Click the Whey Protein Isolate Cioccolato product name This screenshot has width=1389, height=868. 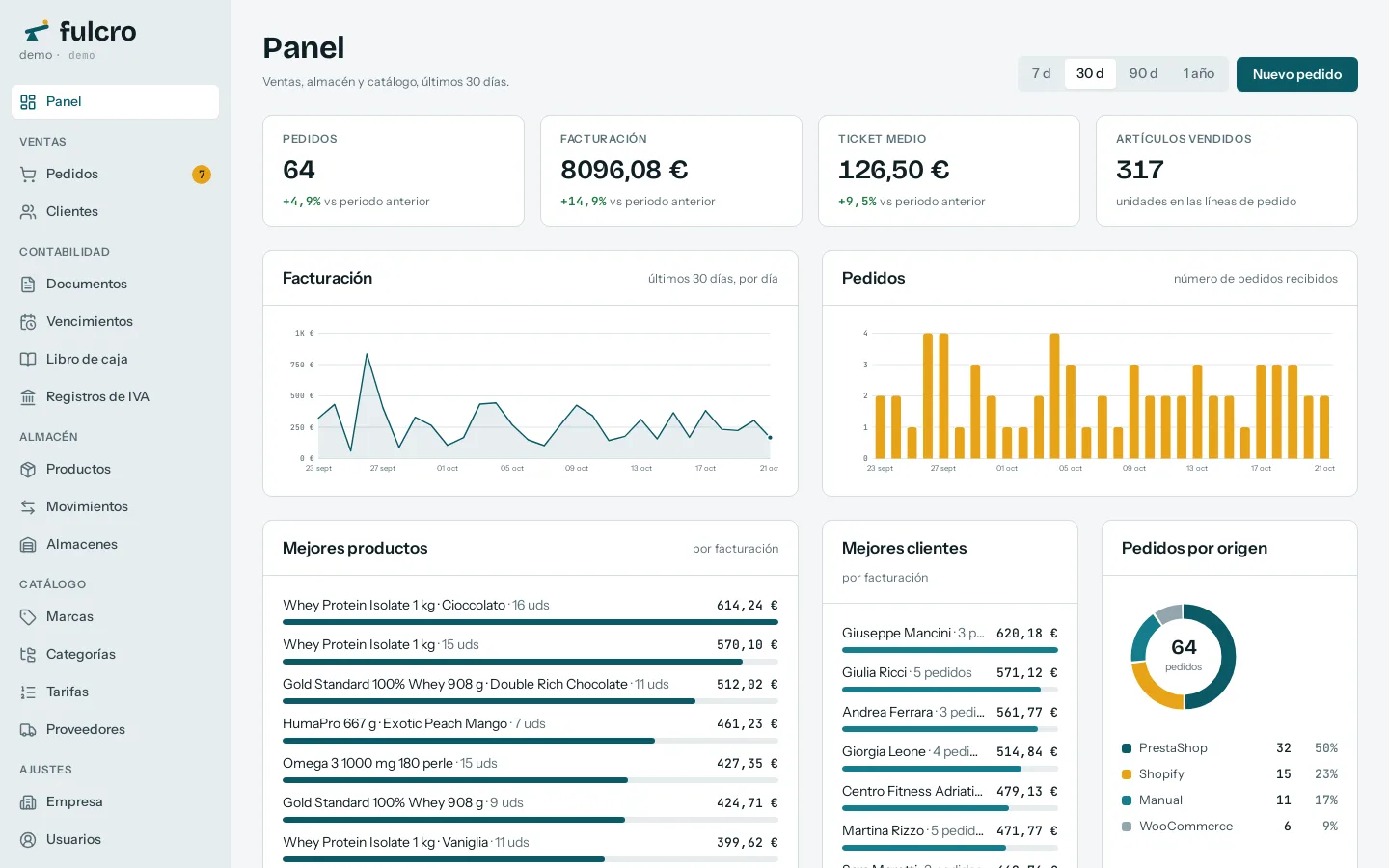[x=395, y=606]
